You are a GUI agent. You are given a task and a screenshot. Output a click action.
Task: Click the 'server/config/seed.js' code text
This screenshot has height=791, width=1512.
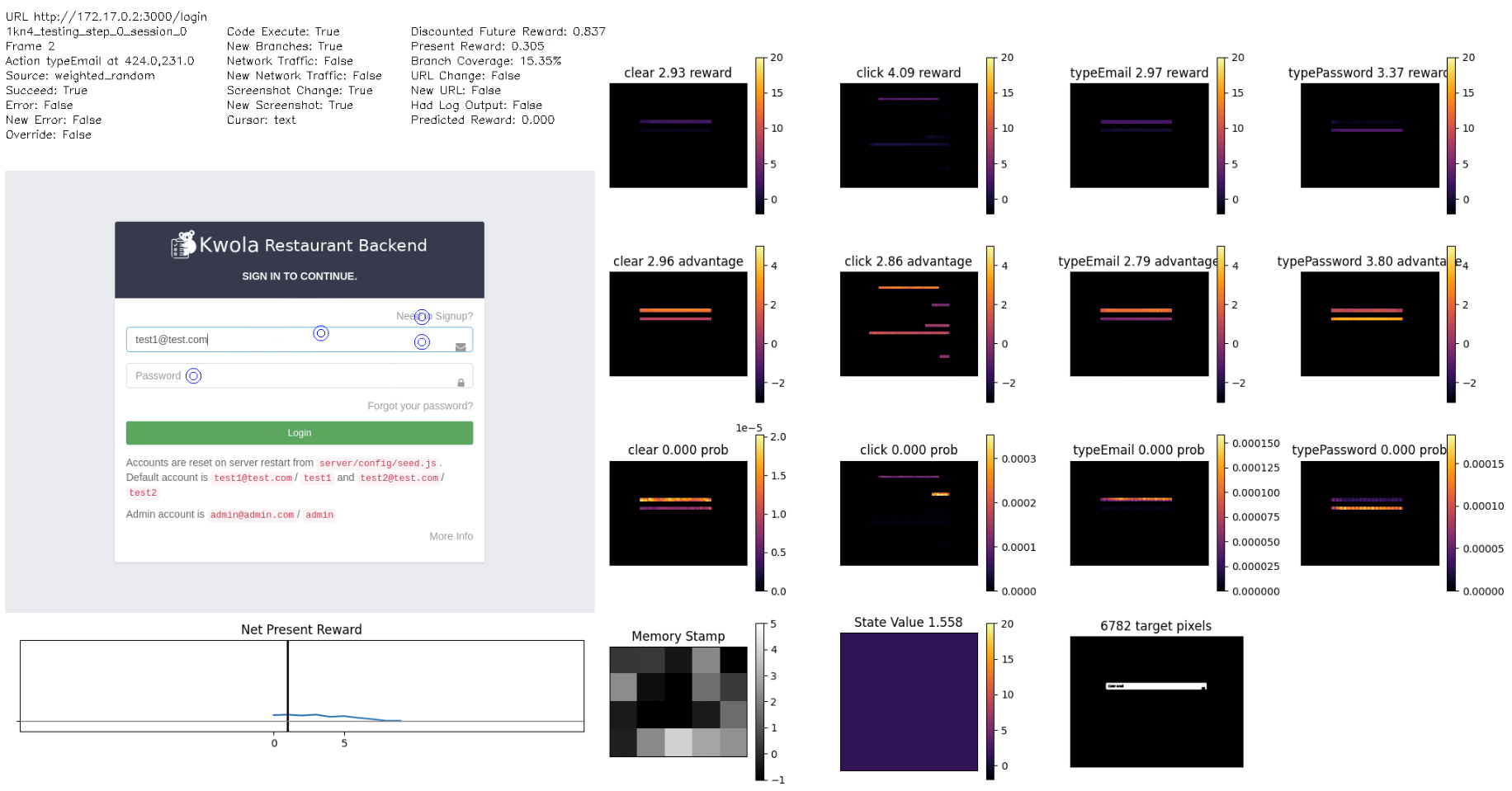point(377,464)
